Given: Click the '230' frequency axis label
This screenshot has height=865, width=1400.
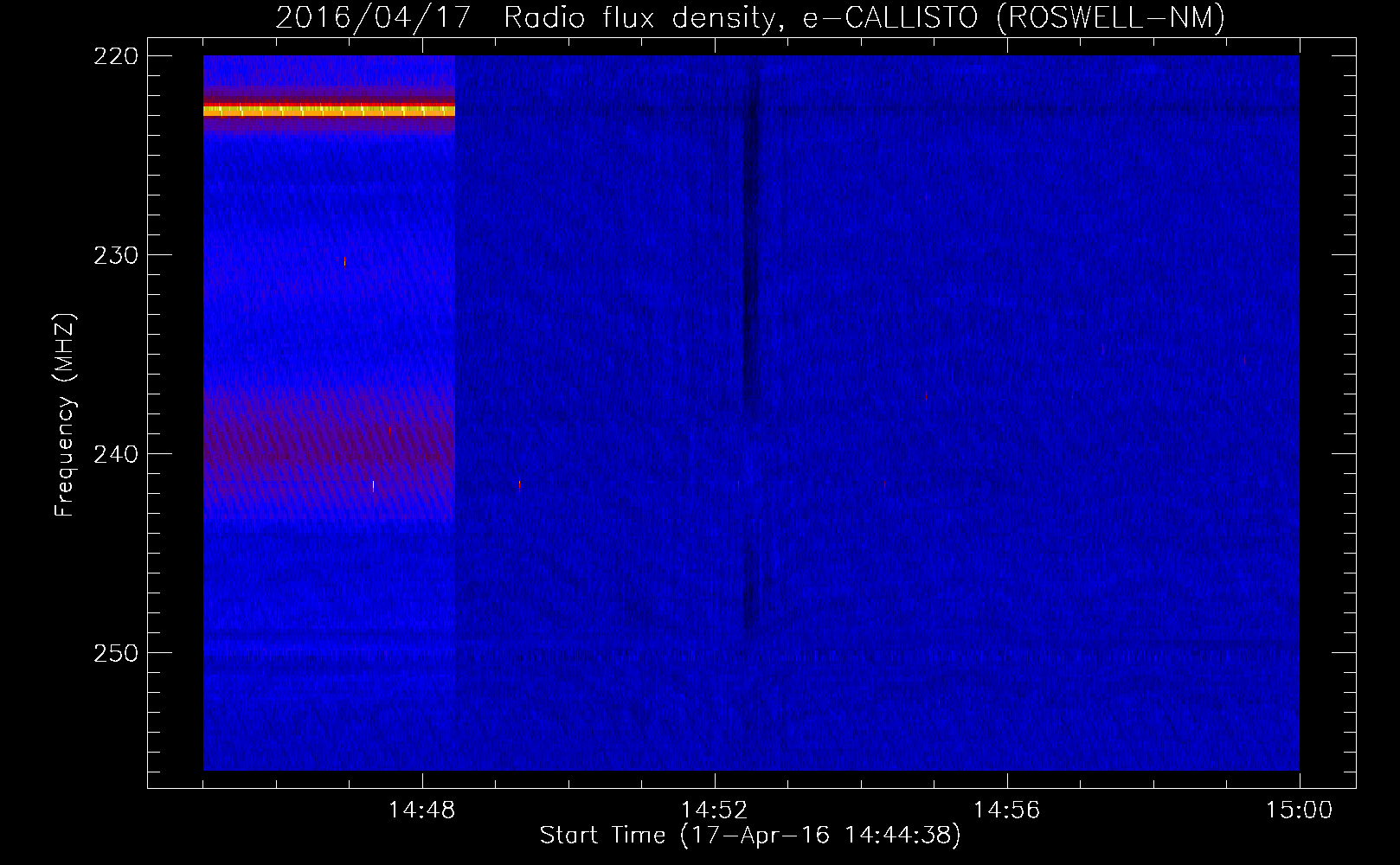Looking at the screenshot, I should (116, 255).
